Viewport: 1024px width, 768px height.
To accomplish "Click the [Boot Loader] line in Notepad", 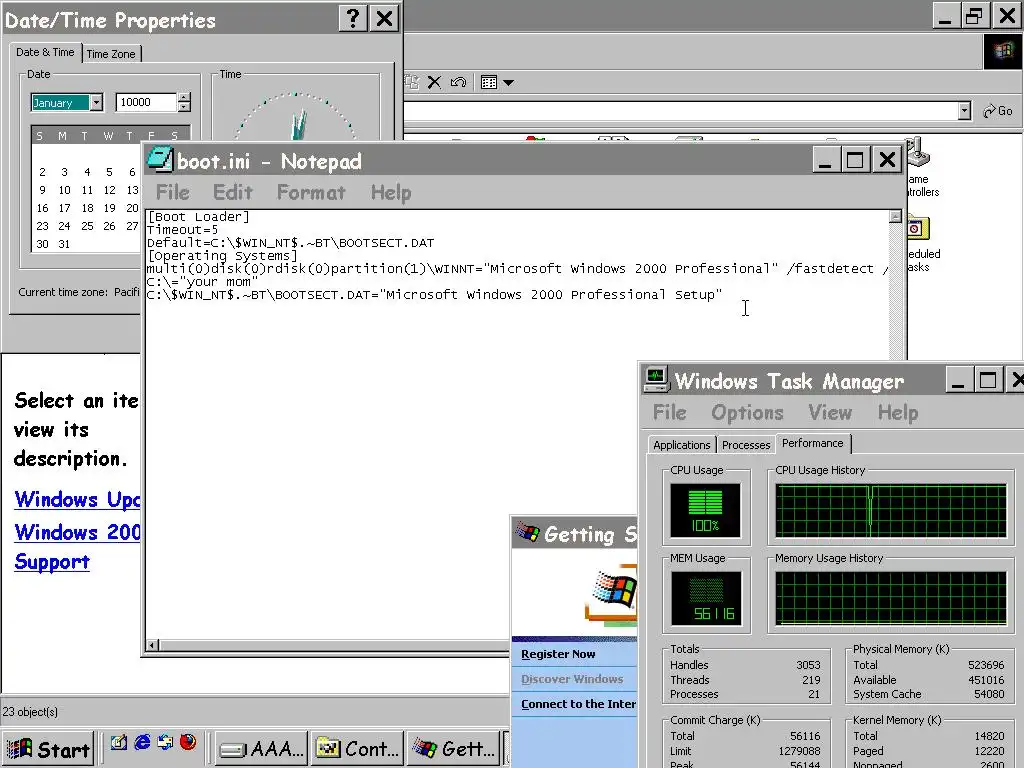I will 198,217.
